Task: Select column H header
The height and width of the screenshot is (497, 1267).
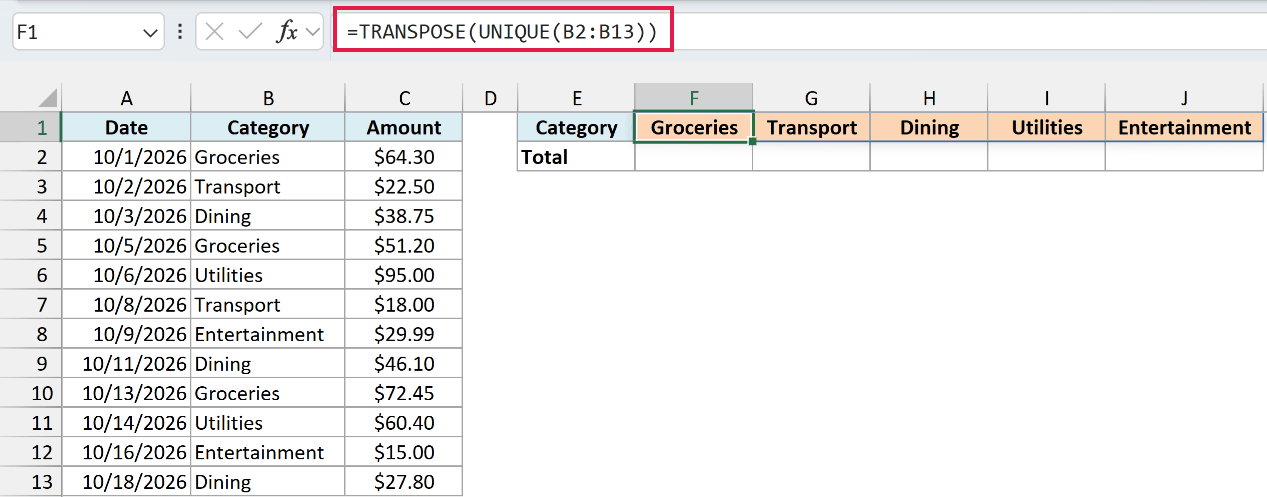Action: click(929, 98)
